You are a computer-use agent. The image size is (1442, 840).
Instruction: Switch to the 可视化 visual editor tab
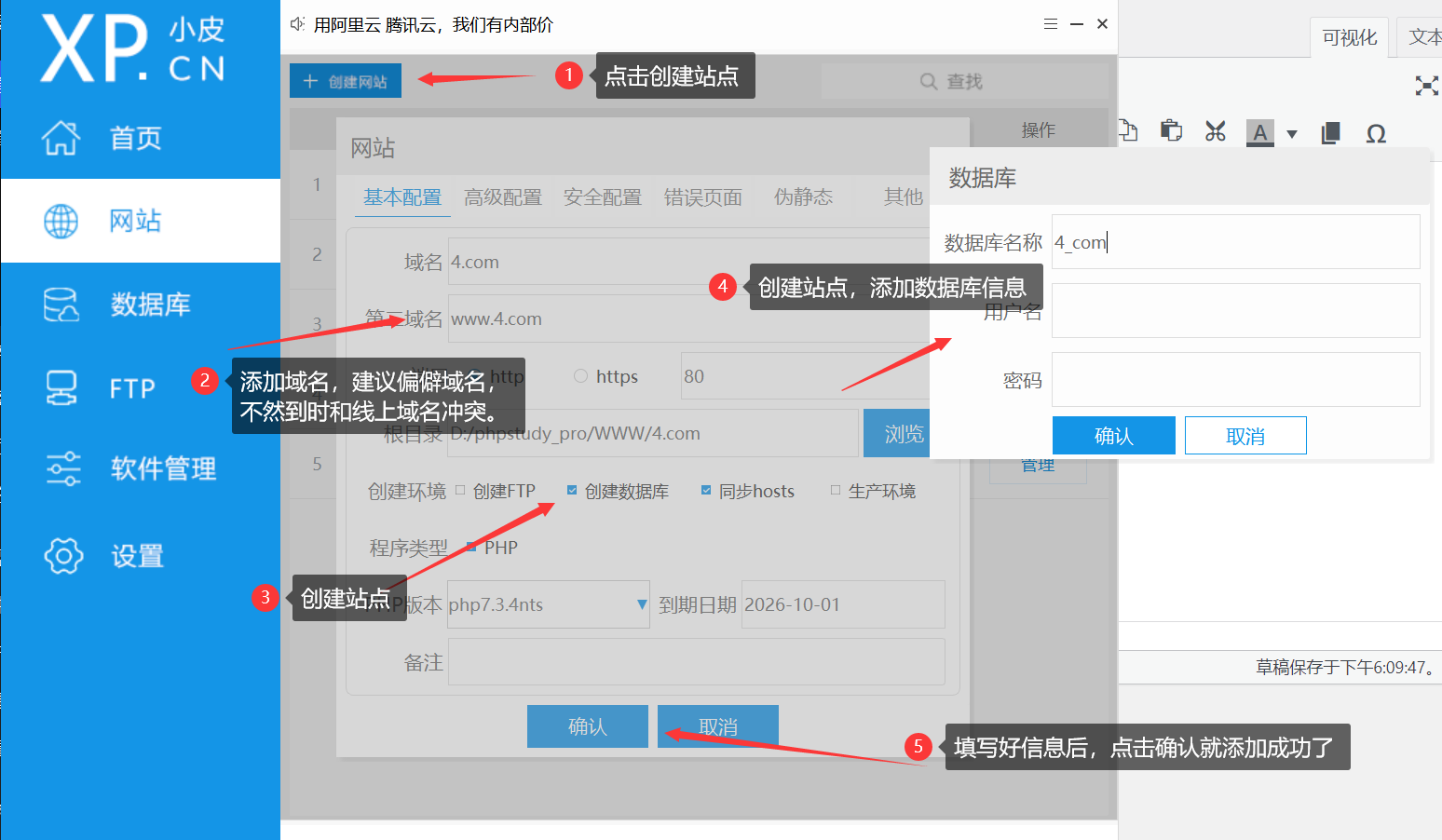(1349, 37)
